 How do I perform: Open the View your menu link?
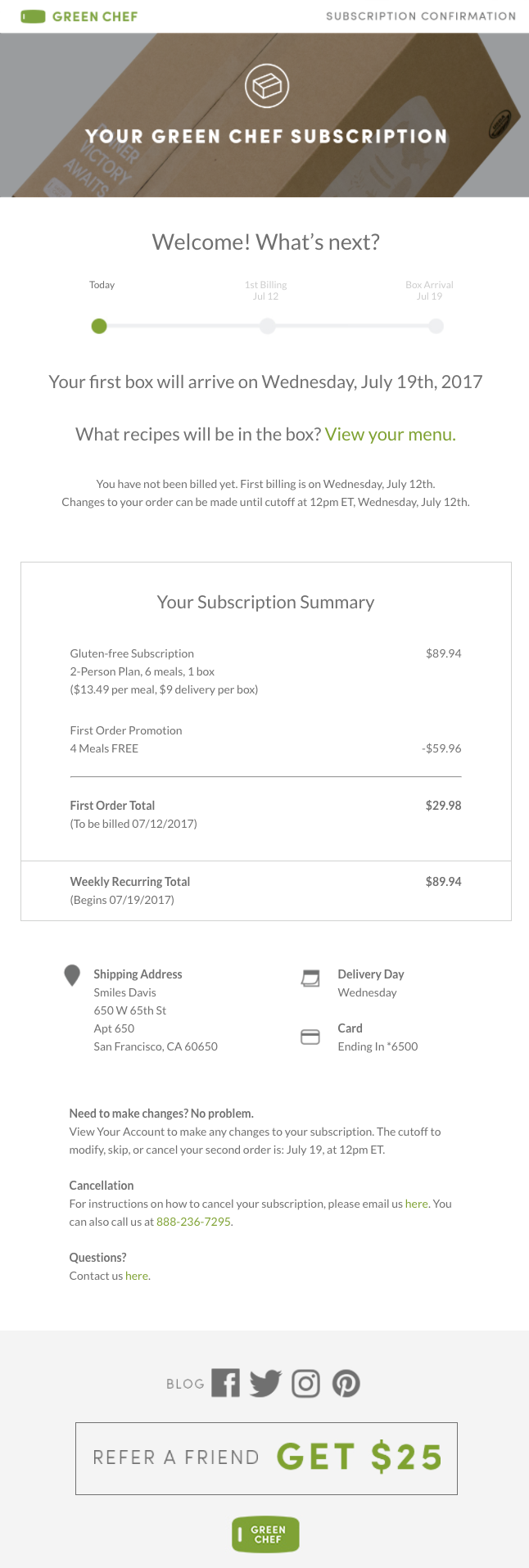(391, 434)
